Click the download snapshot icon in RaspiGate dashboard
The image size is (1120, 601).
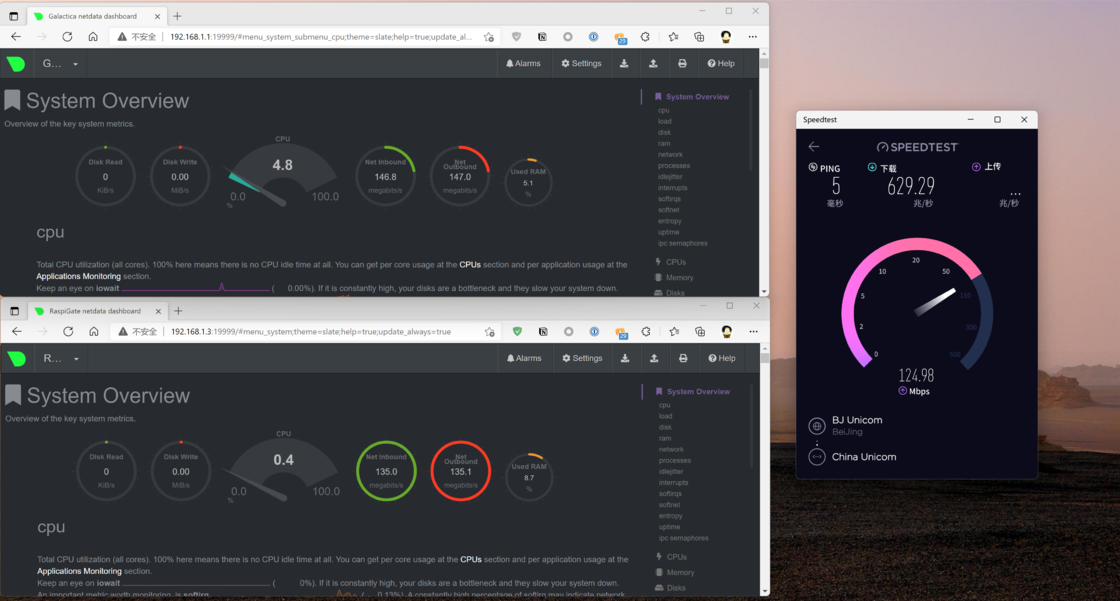625,359
